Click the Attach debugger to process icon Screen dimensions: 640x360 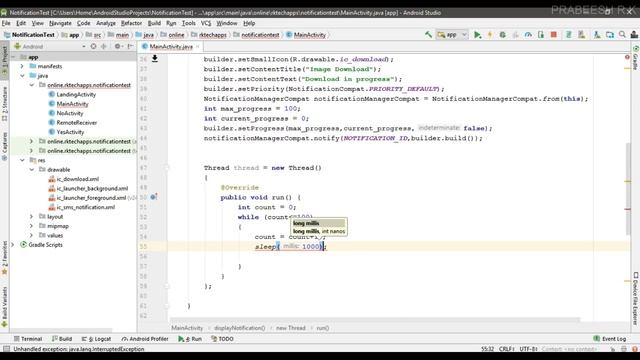pos(541,35)
